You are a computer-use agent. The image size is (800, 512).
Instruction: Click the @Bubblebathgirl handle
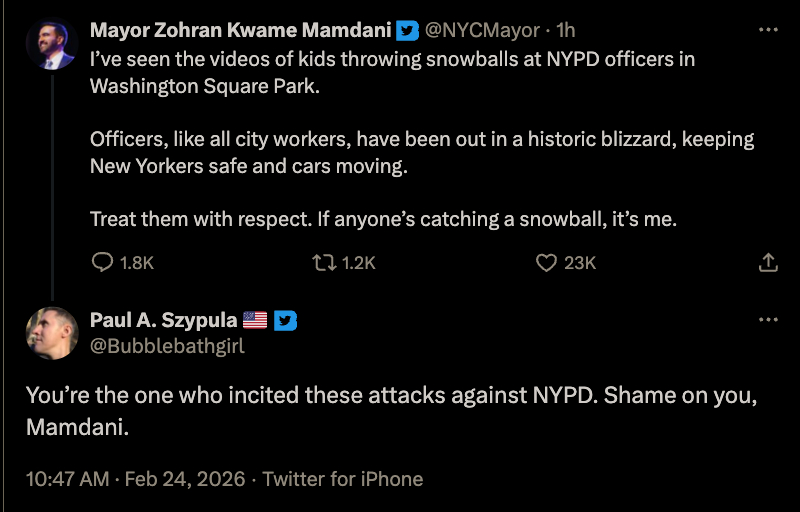(167, 347)
